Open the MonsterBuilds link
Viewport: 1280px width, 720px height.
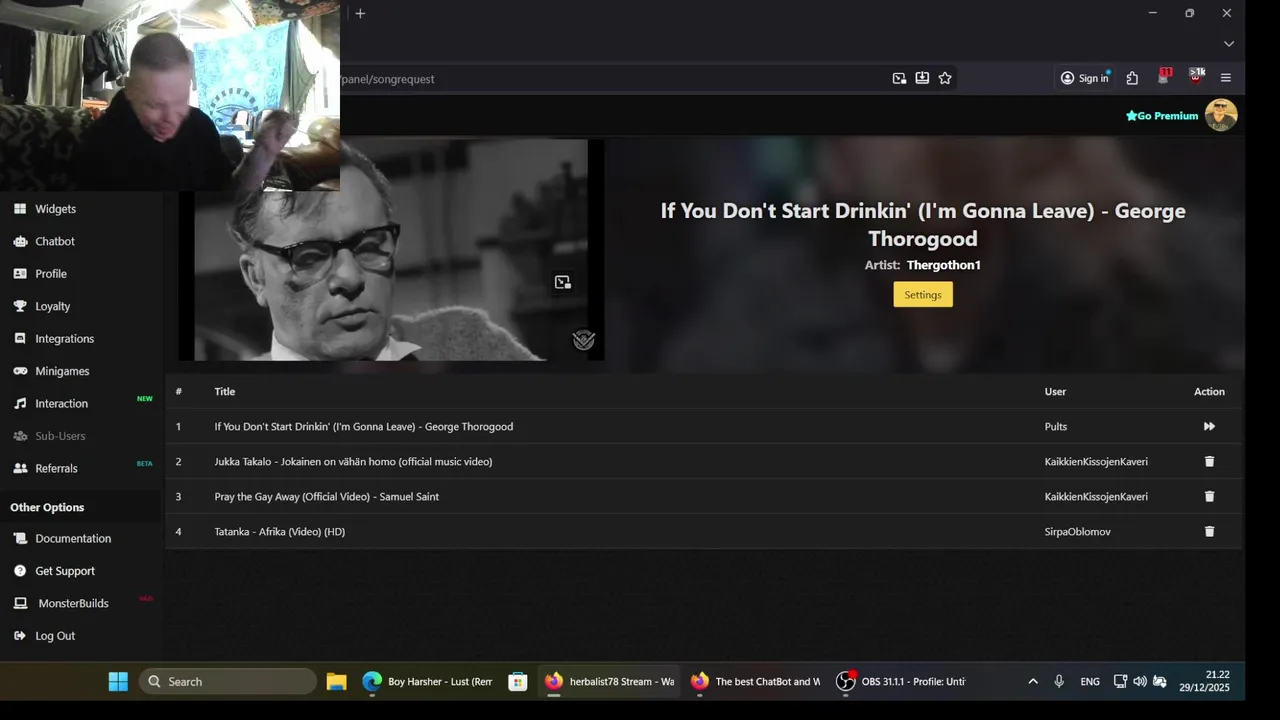point(73,603)
